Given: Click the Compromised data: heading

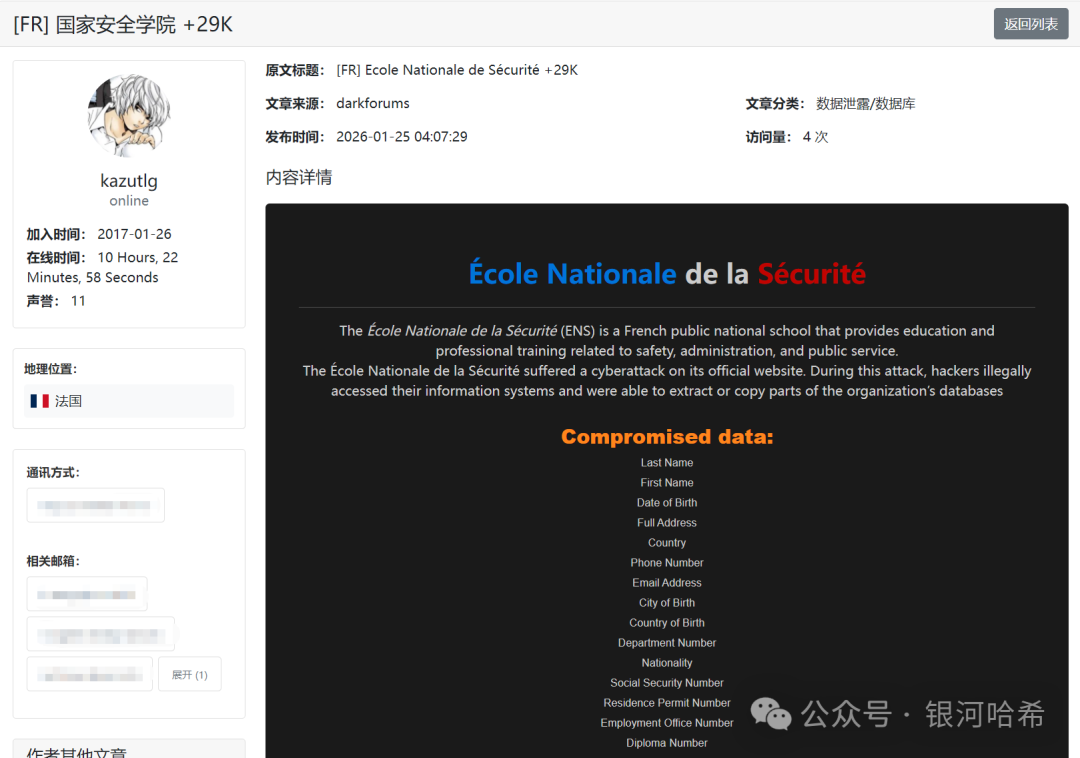Looking at the screenshot, I should 667,436.
